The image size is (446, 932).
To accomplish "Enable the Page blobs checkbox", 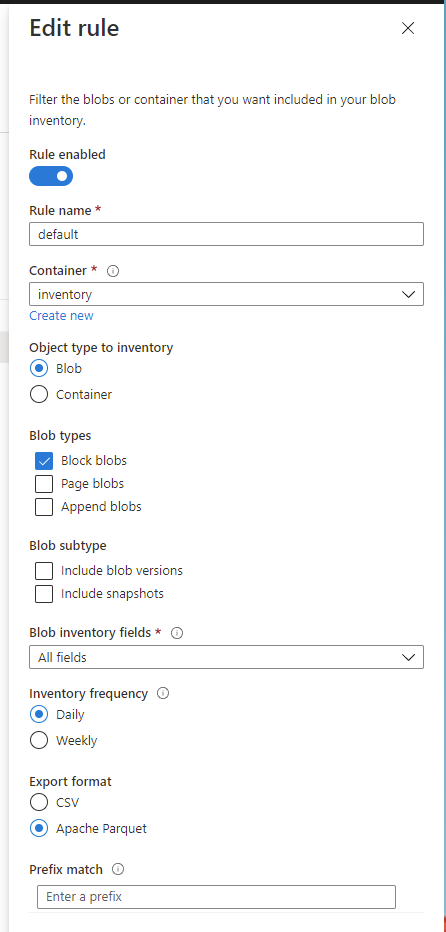I will click(x=44, y=484).
